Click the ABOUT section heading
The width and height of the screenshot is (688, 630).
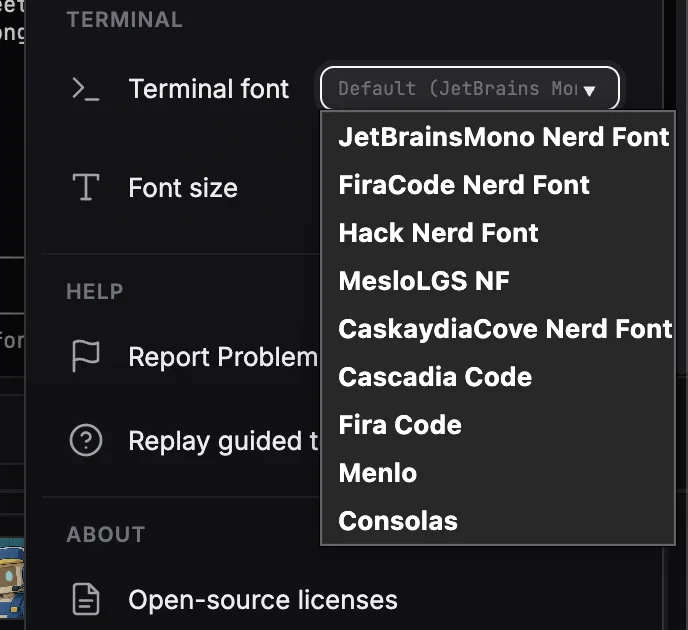tap(106, 534)
